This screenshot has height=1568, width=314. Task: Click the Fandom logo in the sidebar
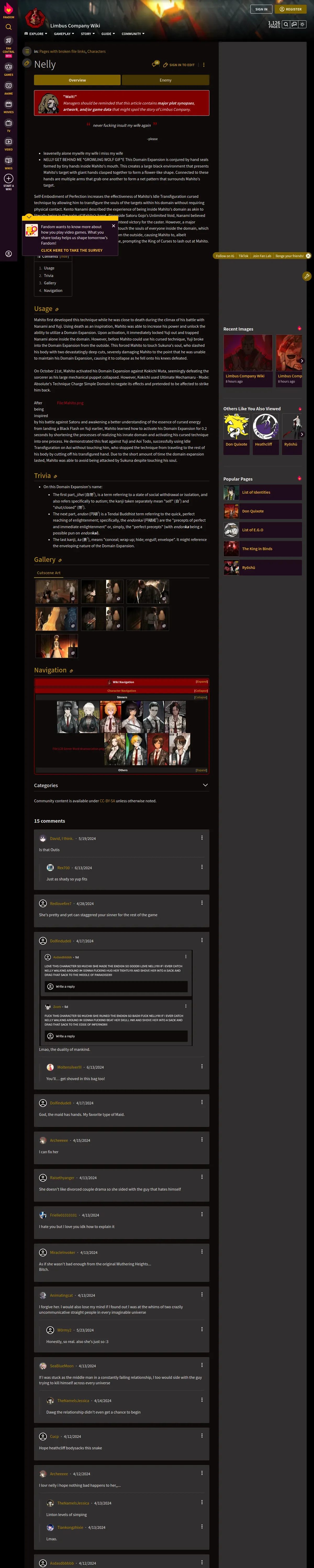(x=9, y=10)
